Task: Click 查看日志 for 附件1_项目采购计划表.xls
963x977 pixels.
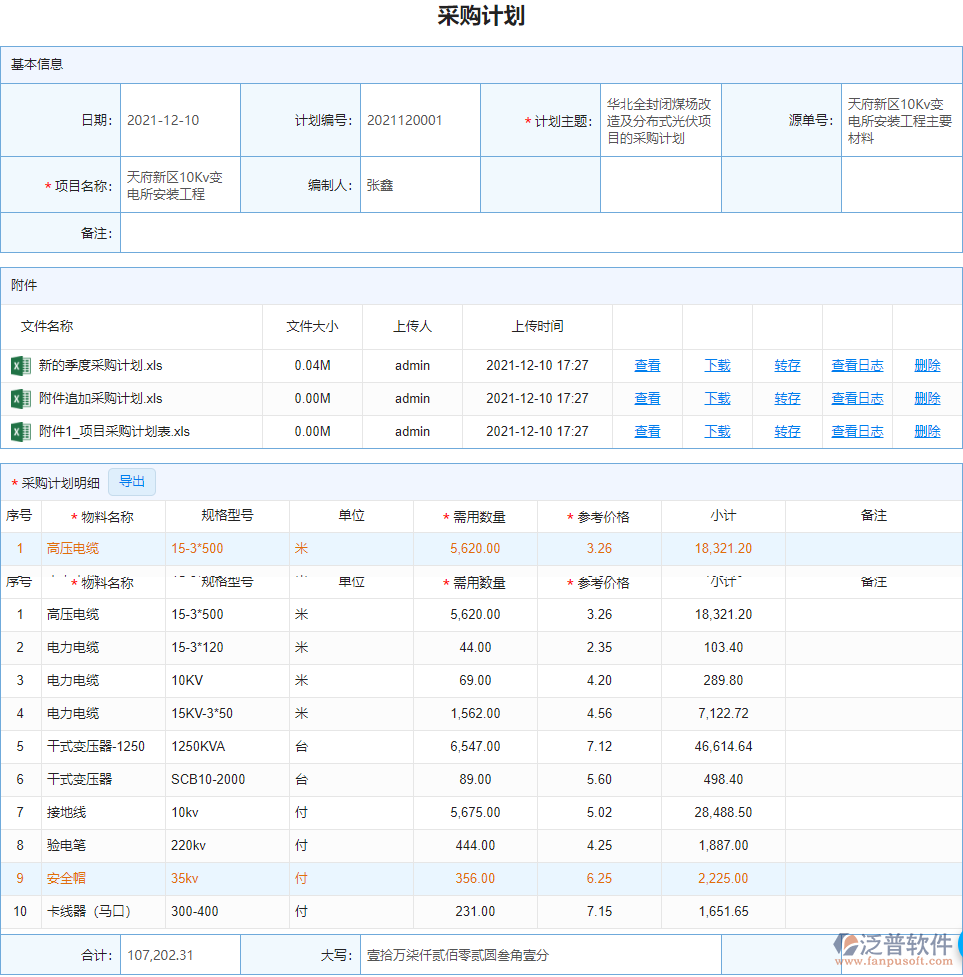Action: click(857, 431)
